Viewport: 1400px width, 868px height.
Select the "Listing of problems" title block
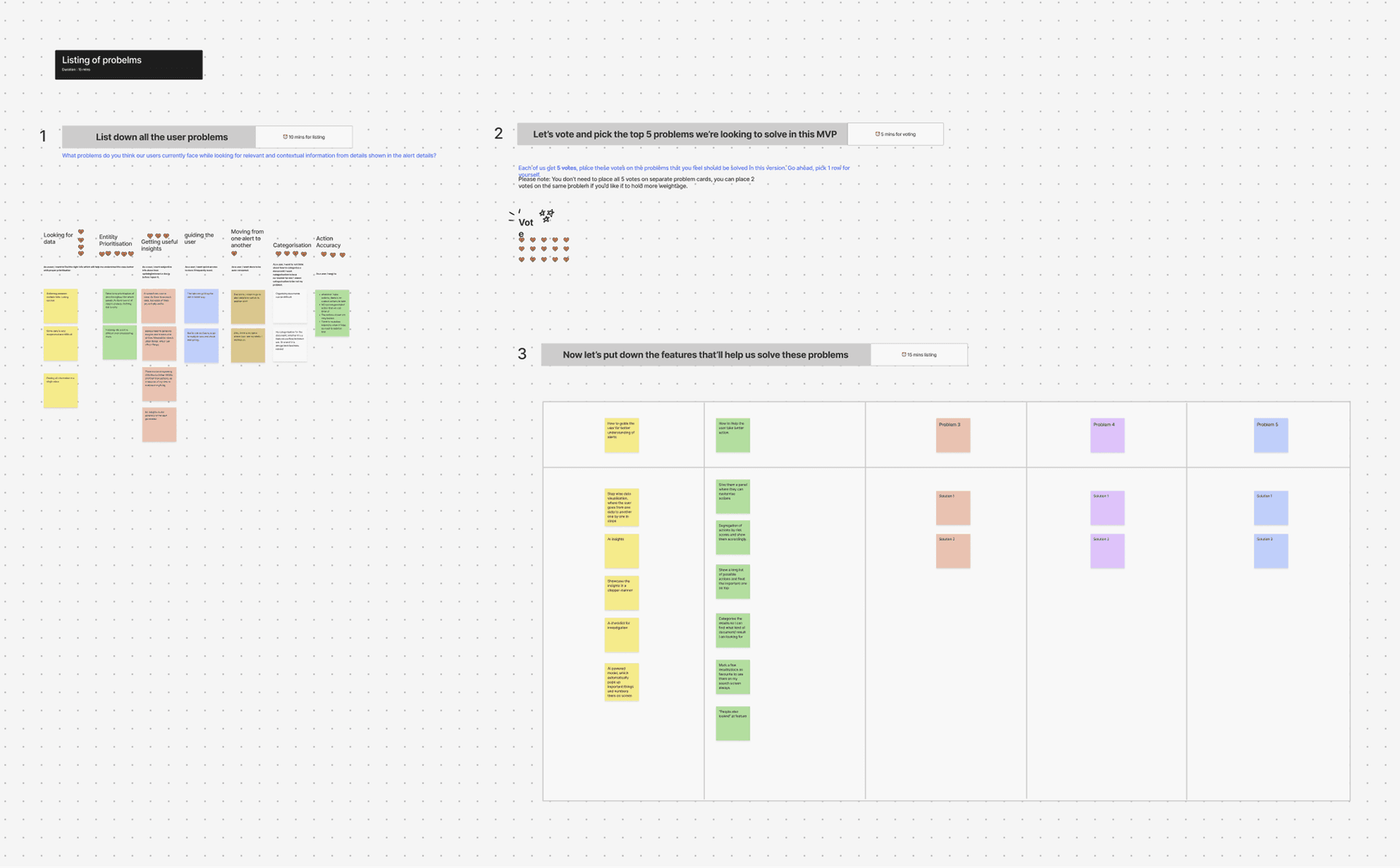pyautogui.click(x=128, y=64)
